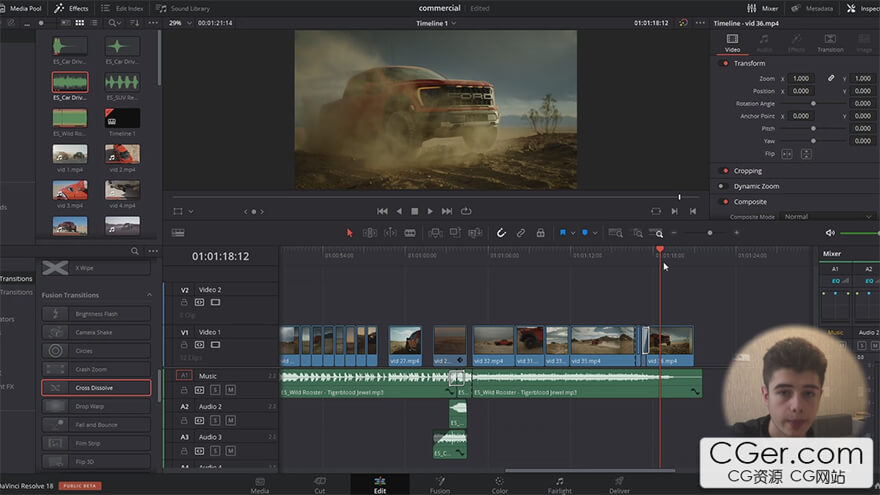Adjust the timeline zoom slider handle
Screen dimensions: 880x495
click(x=710, y=233)
